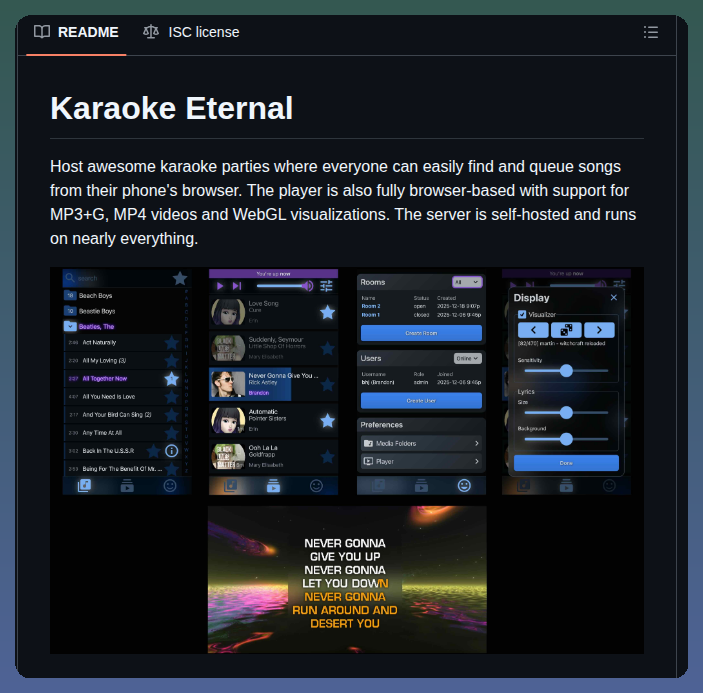Click the Create User button

(421, 400)
